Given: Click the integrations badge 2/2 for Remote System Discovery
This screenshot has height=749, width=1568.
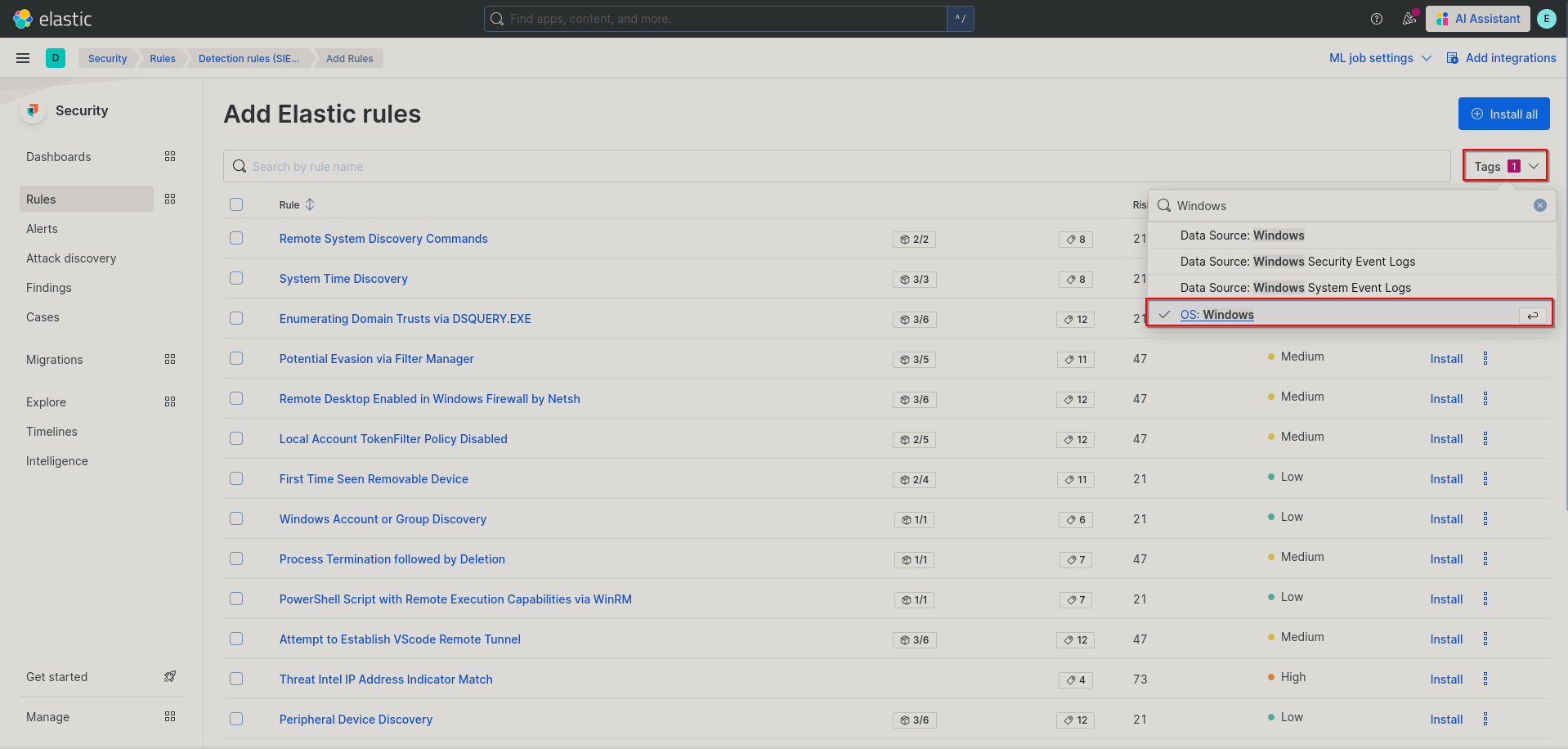Looking at the screenshot, I should (x=915, y=240).
